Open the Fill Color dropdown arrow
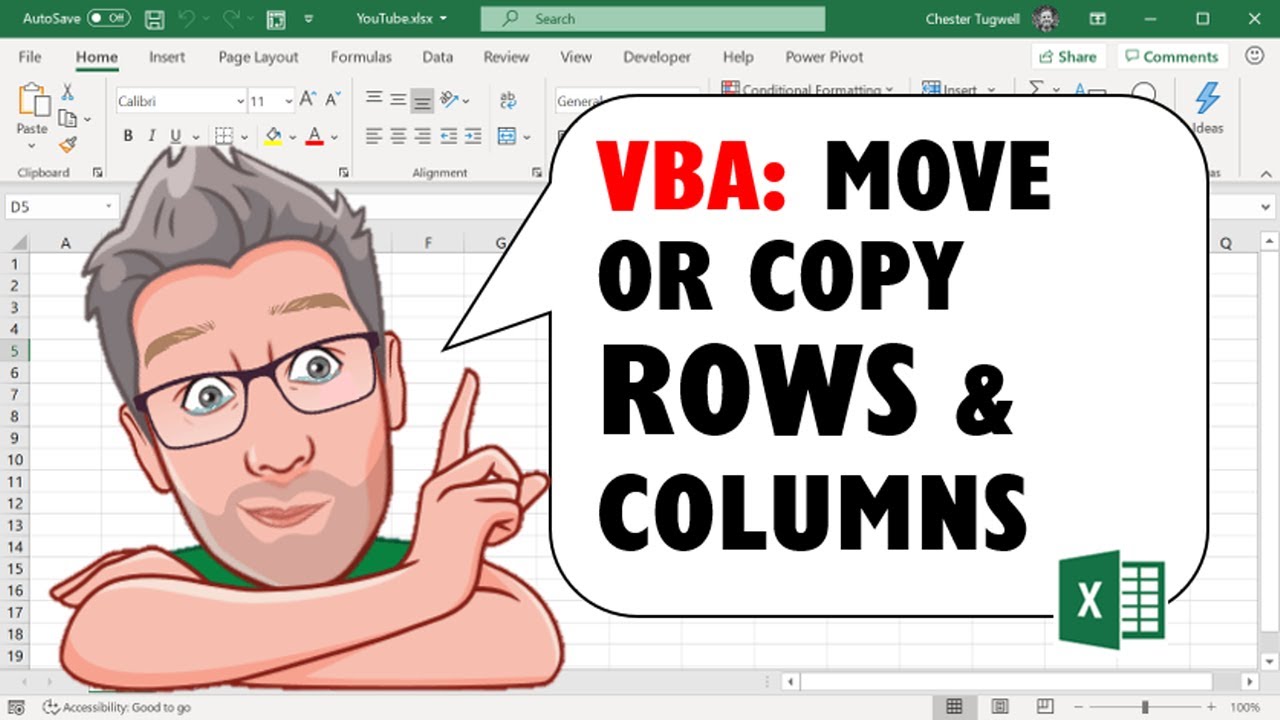1280x720 pixels. (x=293, y=136)
